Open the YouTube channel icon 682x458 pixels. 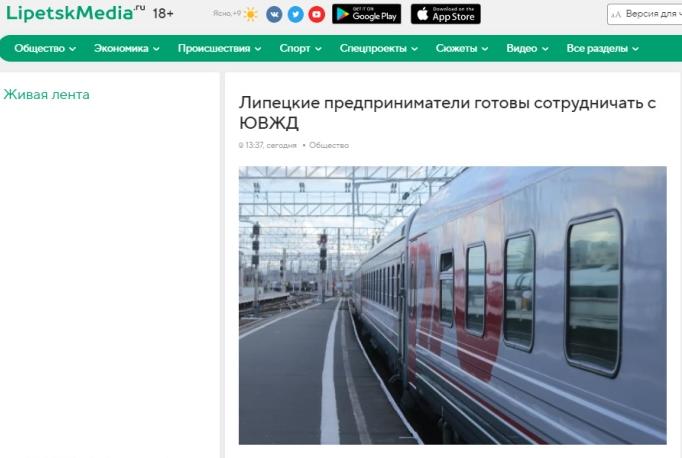tap(317, 15)
